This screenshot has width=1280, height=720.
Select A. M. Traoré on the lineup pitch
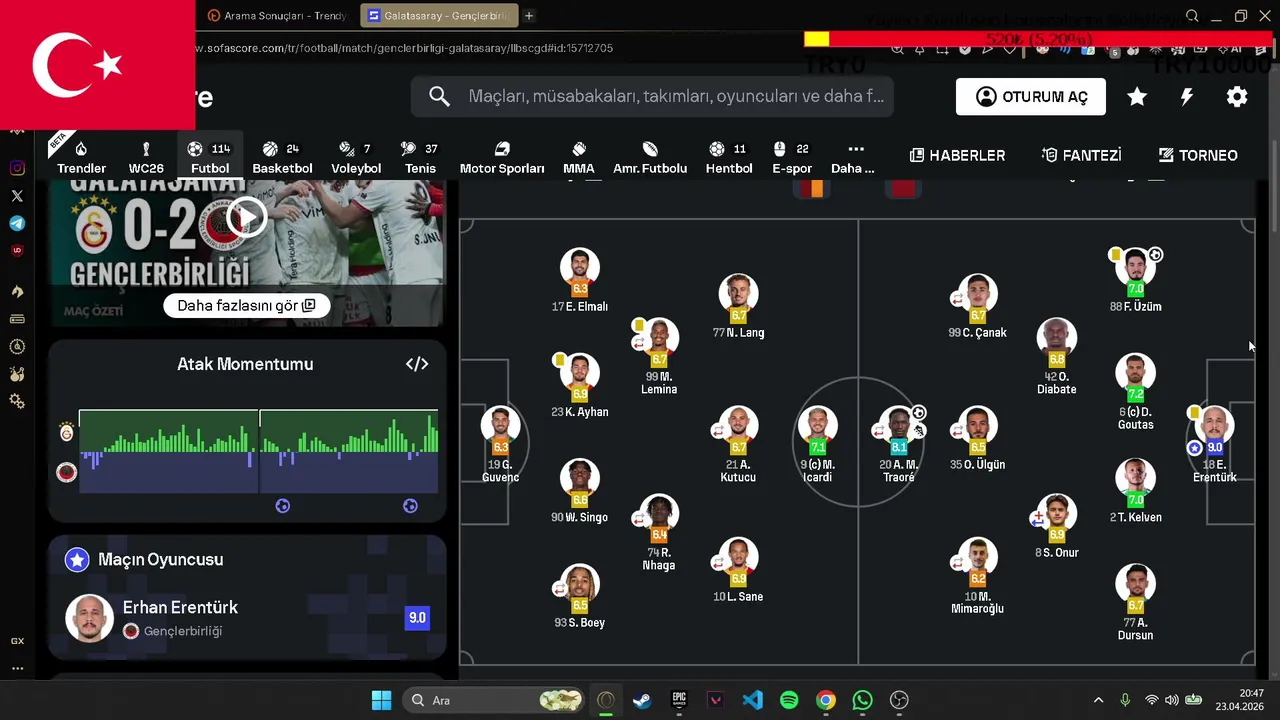(898, 445)
